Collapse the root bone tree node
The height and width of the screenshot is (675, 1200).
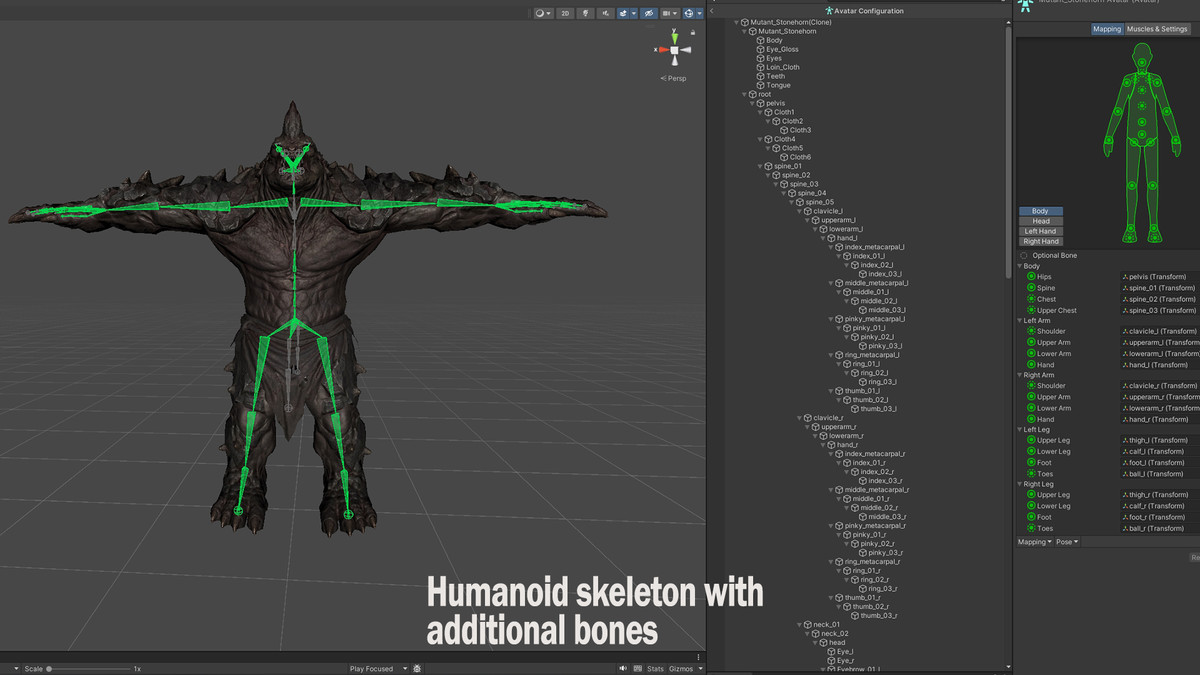point(745,94)
